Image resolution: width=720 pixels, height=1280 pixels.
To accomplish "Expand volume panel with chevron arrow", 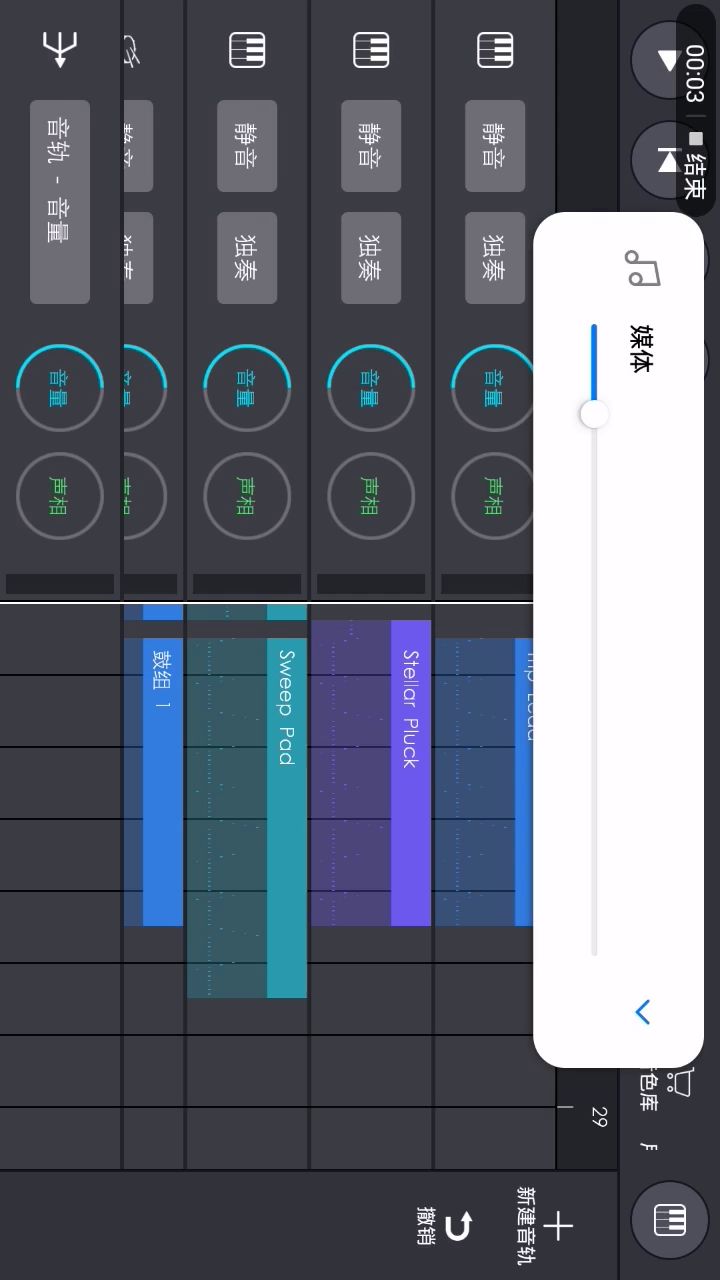I will (x=643, y=1012).
